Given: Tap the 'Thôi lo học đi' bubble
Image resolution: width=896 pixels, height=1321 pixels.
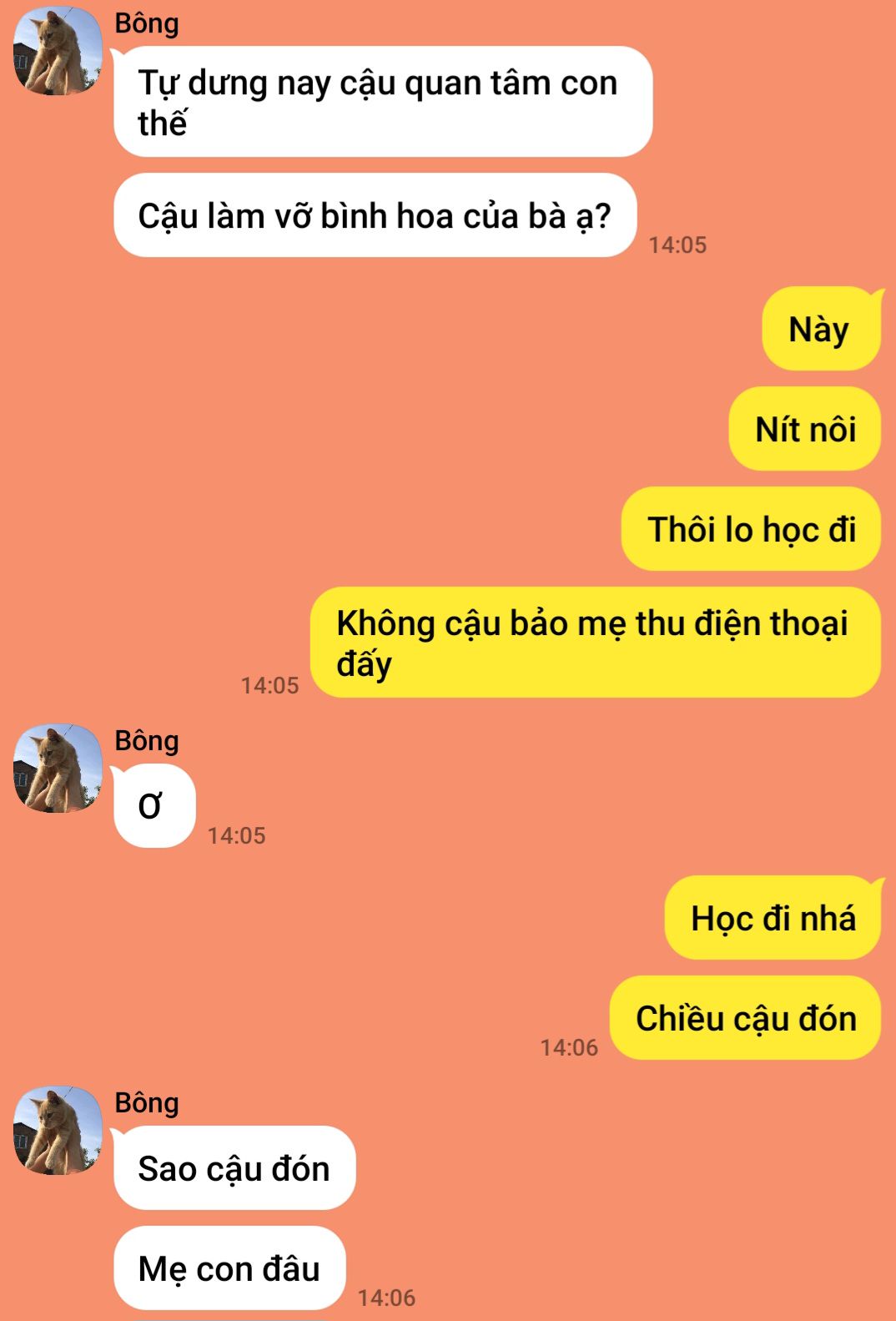Looking at the screenshot, I should [751, 529].
